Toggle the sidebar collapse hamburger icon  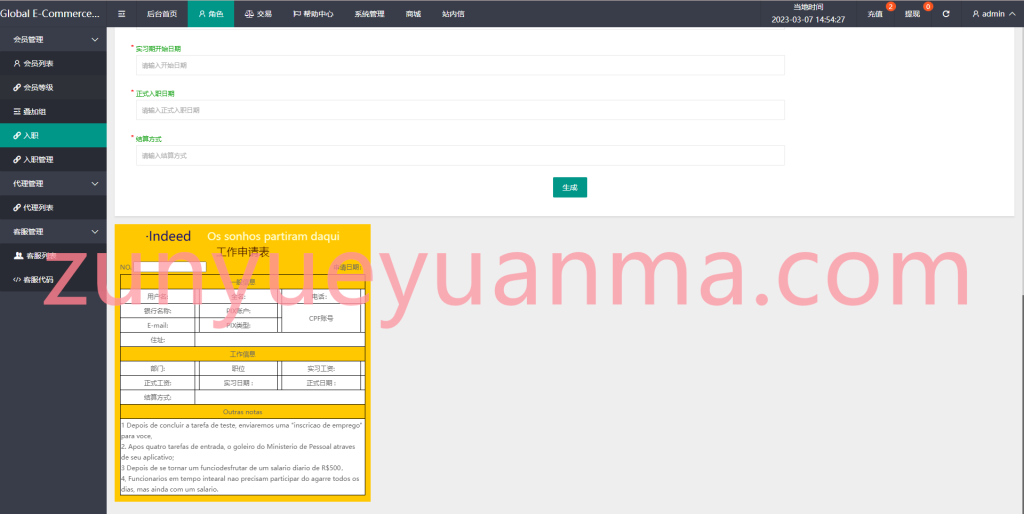pyautogui.click(x=121, y=14)
